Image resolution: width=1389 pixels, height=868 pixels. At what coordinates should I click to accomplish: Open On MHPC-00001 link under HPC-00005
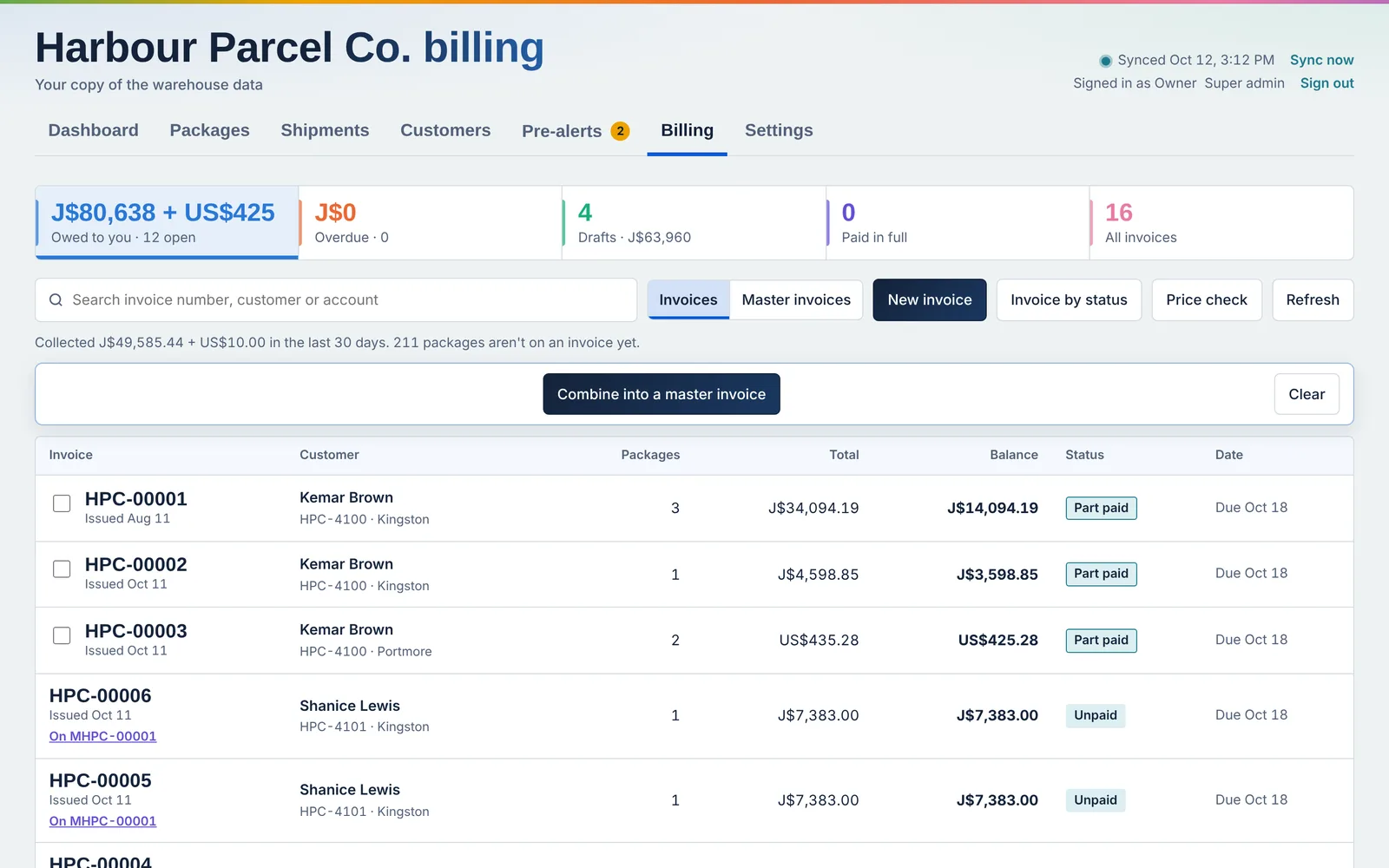(x=102, y=821)
